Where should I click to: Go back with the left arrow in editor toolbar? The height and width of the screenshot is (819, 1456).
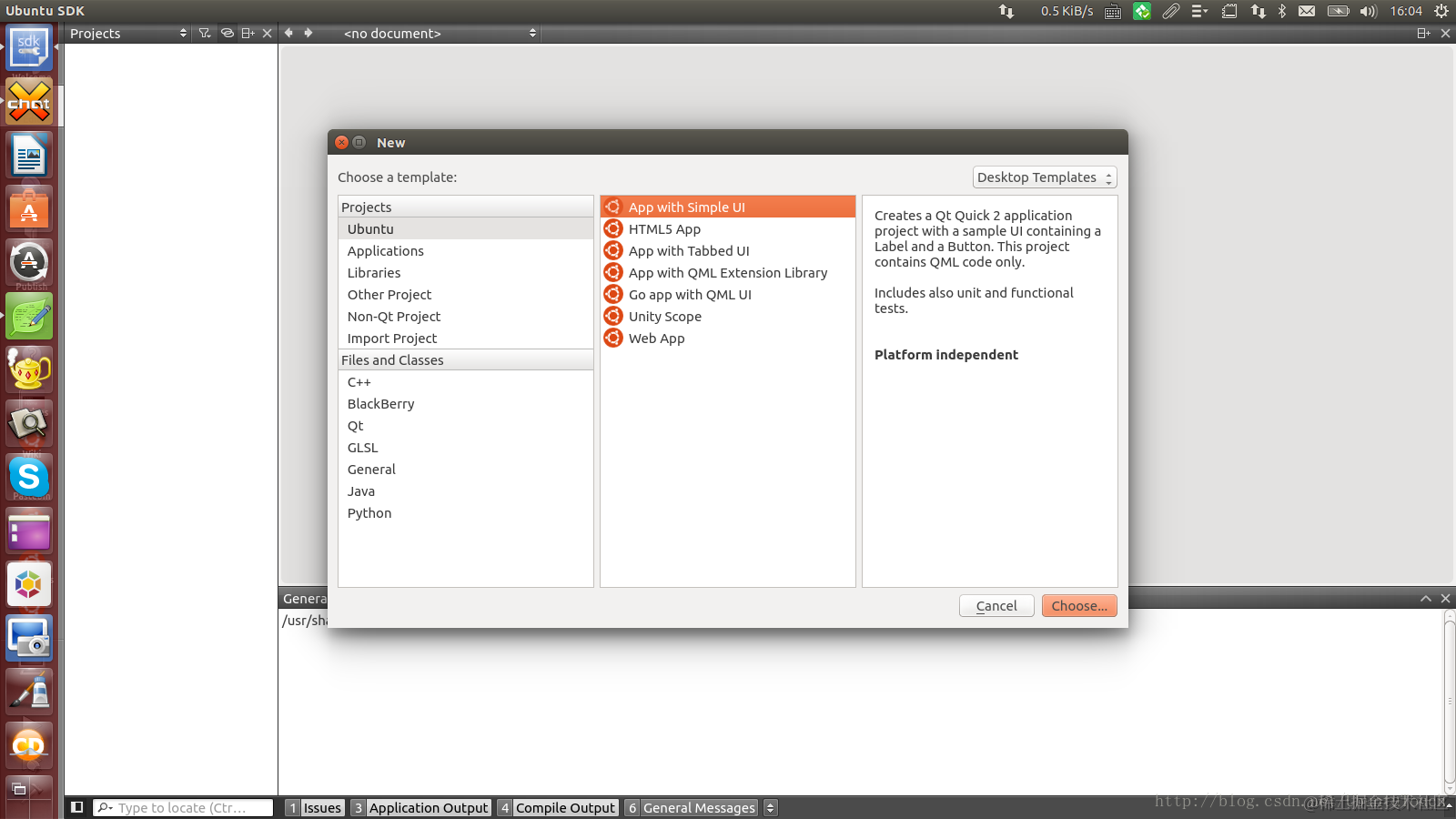(x=288, y=33)
